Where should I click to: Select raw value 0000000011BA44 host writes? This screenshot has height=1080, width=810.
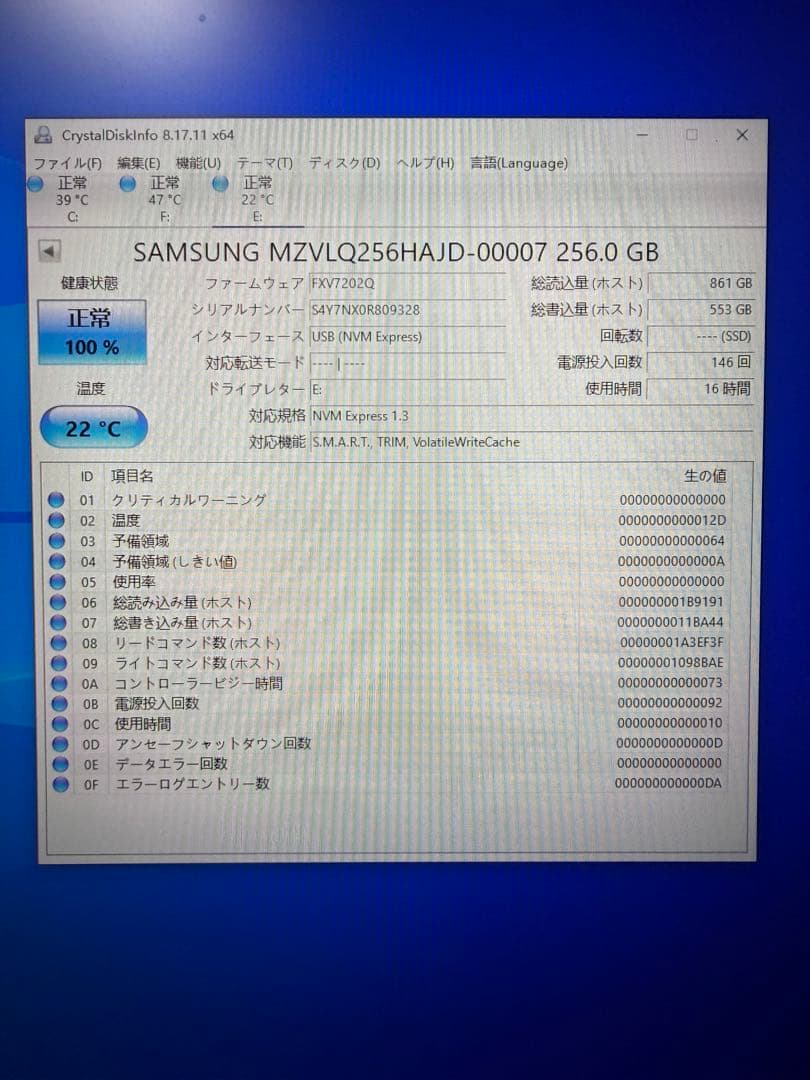670,622
